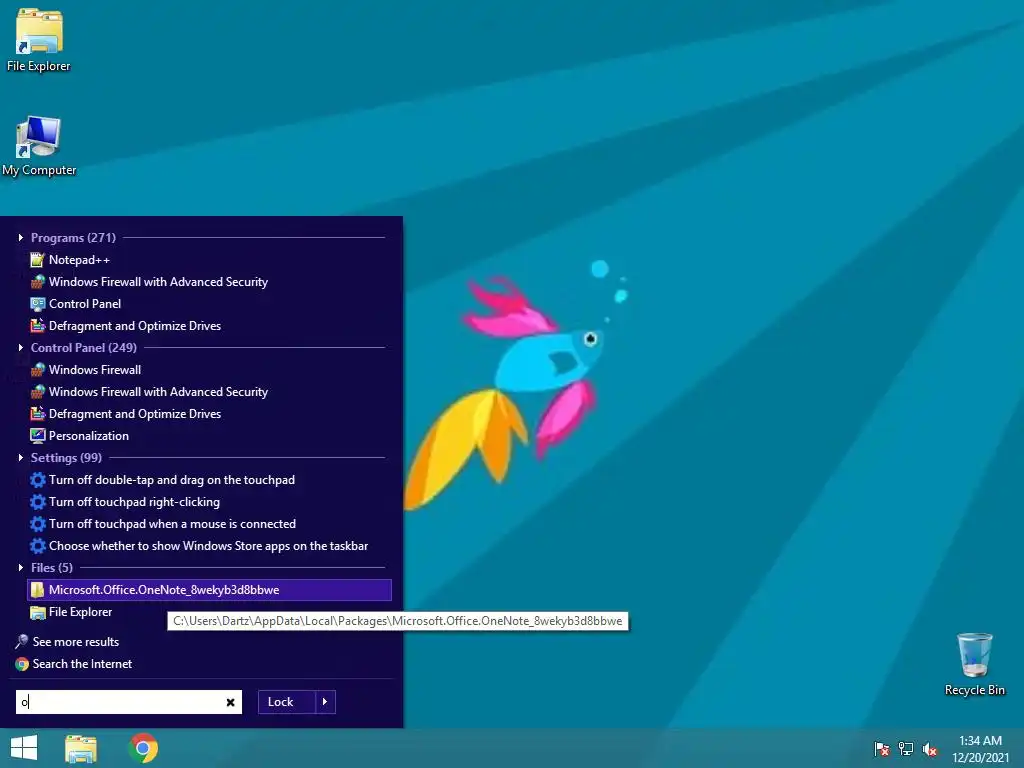Click the muted volume tray icon
Image resolution: width=1024 pixels, height=768 pixels.
[930, 749]
